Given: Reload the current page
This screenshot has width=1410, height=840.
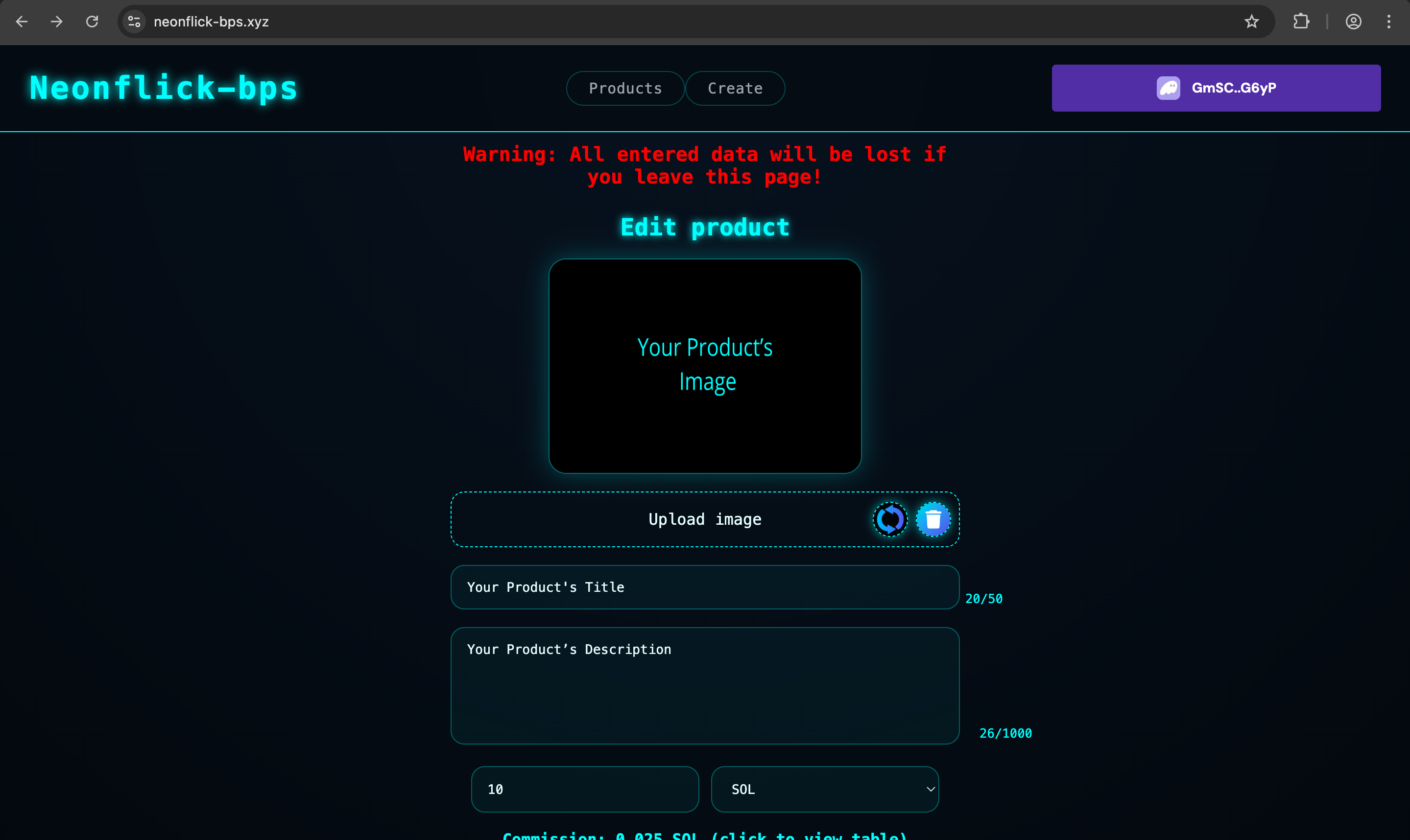Looking at the screenshot, I should 92,22.
